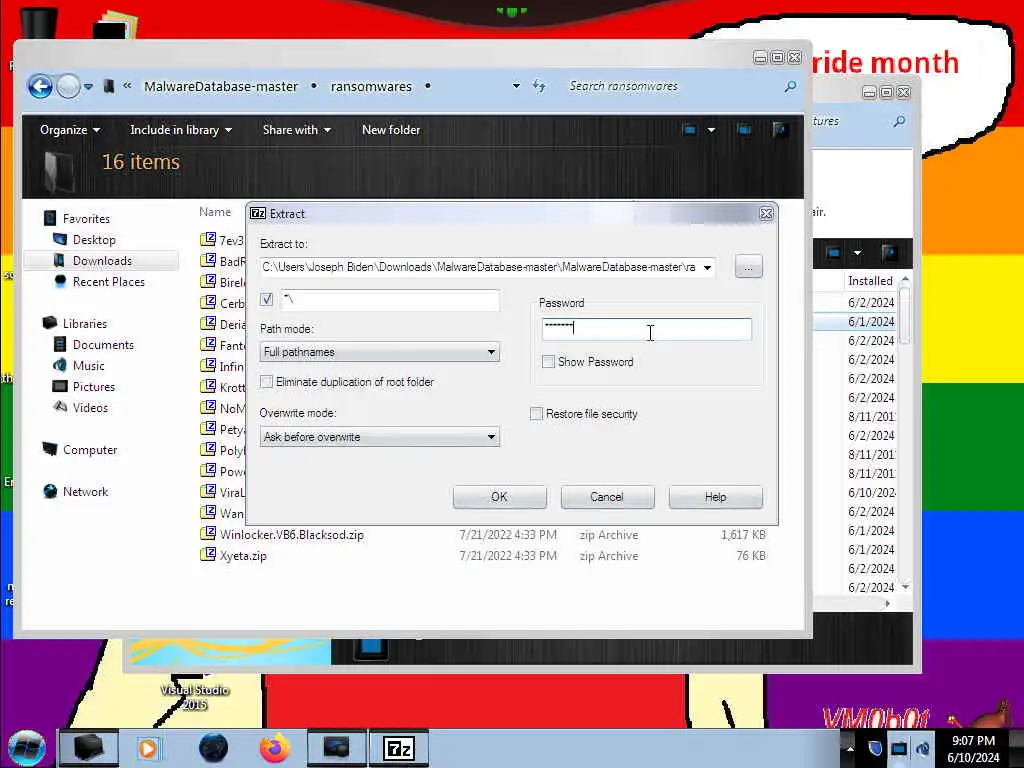Viewport: 1024px width, 768px height.
Task: Enable Eliminate duplication of root folder
Action: point(266,381)
